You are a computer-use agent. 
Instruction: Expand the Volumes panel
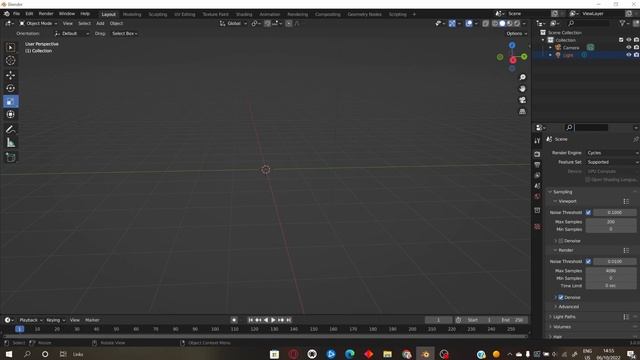point(562,327)
